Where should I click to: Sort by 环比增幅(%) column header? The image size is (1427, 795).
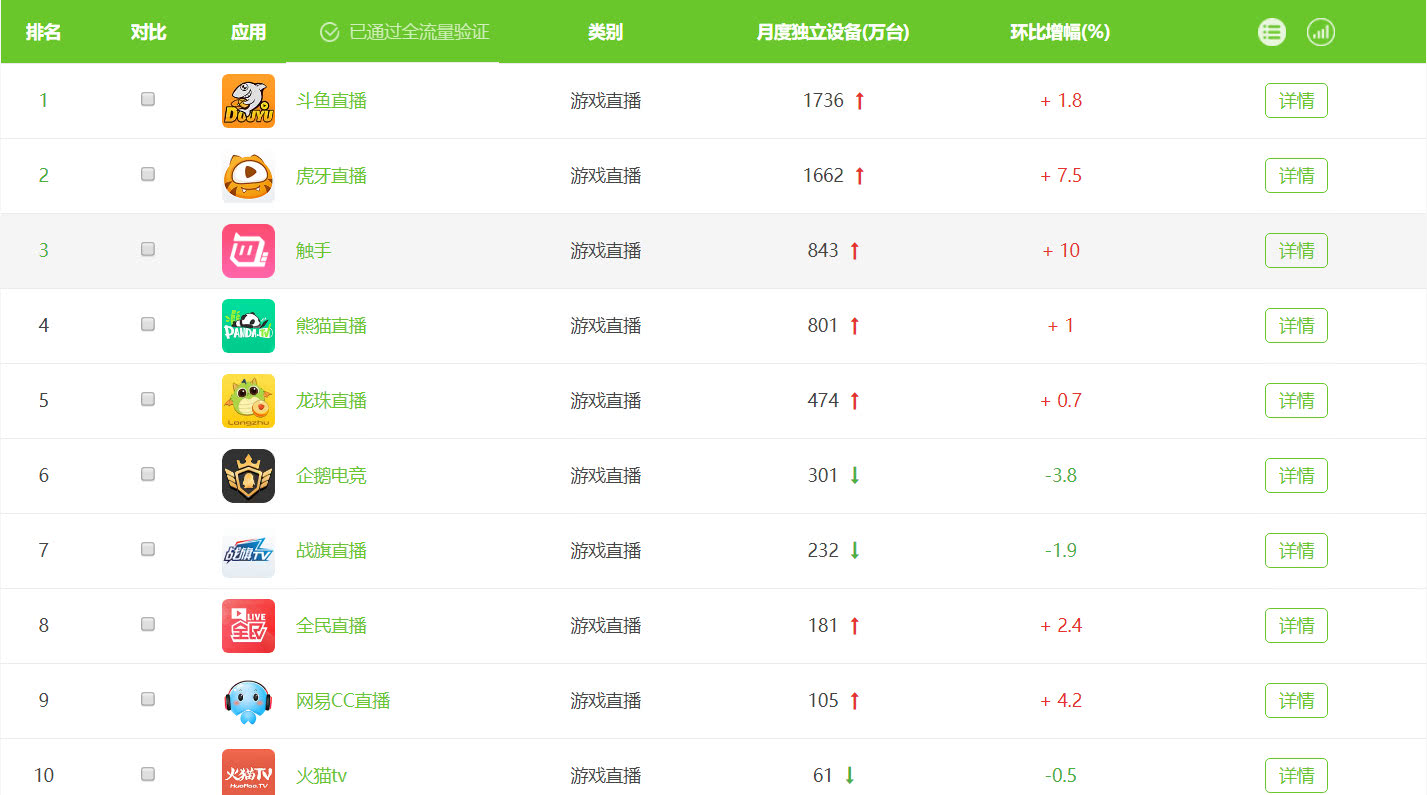(x=1060, y=32)
